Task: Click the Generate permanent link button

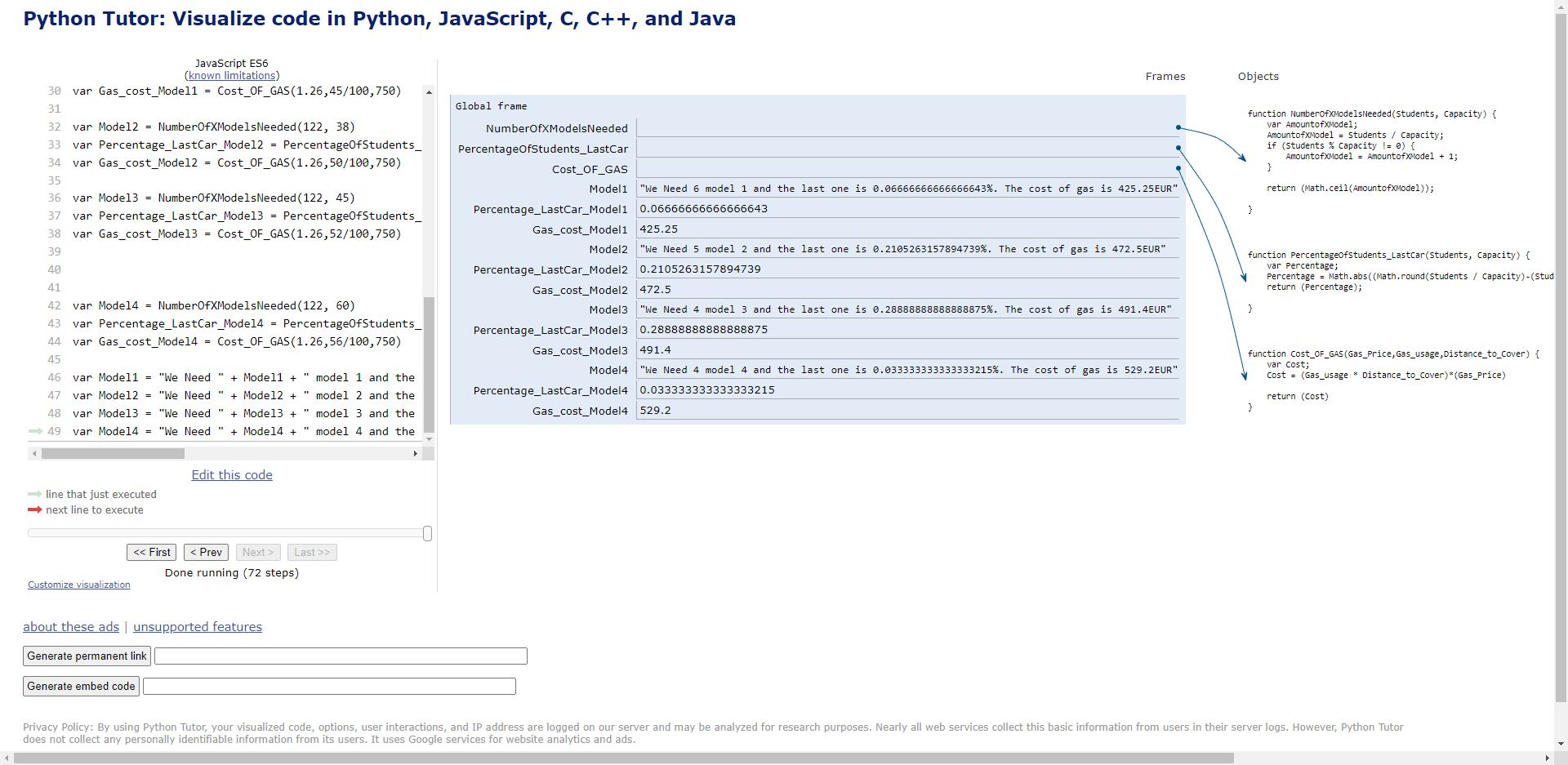Action: 87,656
